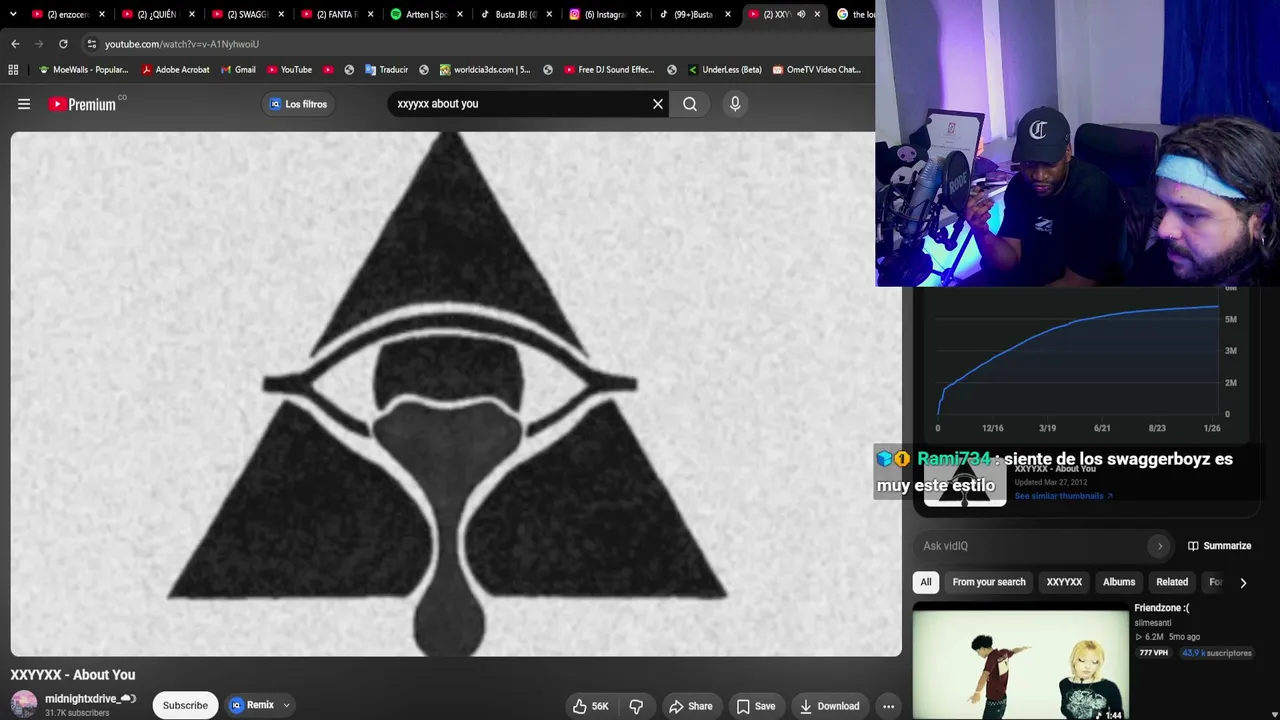
Task: Download the video
Action: [x=830, y=706]
